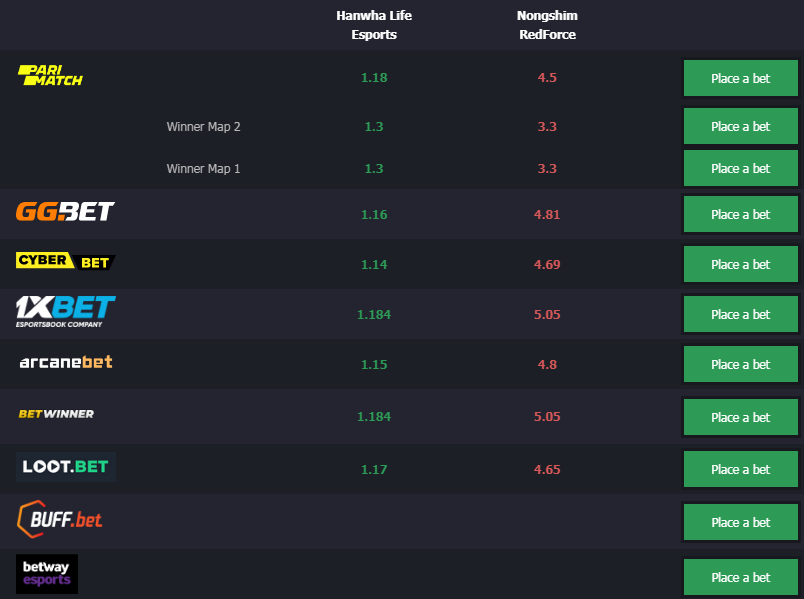This screenshot has height=599, width=804.
Task: Click the Hanwha Life Esports column header
Action: pyautogui.click(x=374, y=25)
